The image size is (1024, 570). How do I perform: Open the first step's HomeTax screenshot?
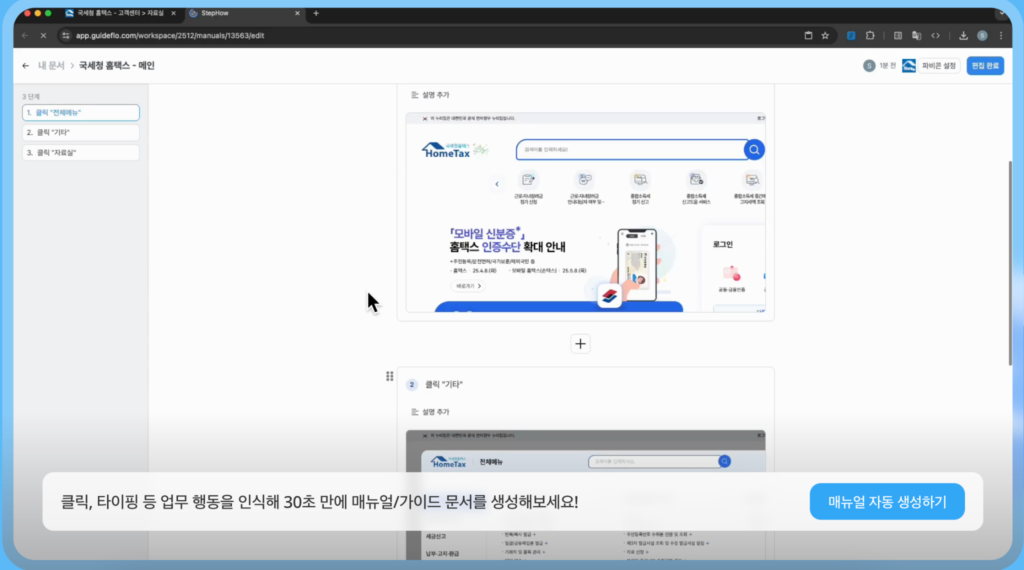point(585,212)
